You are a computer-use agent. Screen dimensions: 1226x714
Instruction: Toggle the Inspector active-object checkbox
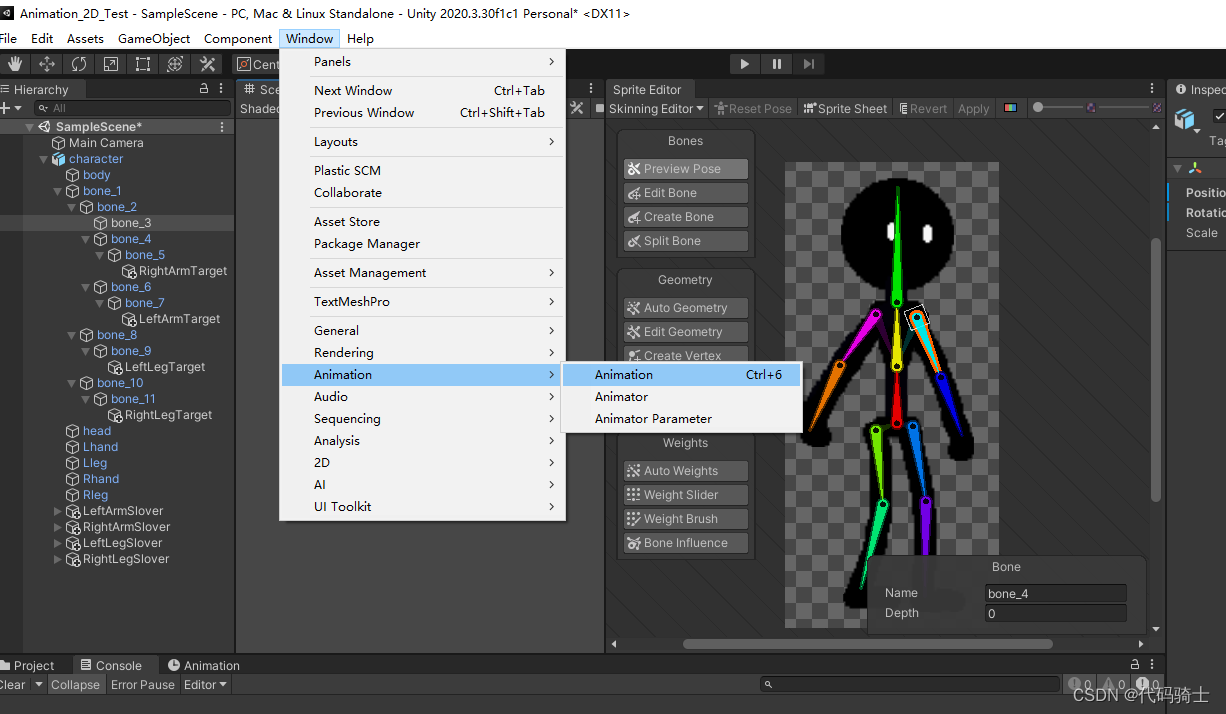pos(1219,115)
